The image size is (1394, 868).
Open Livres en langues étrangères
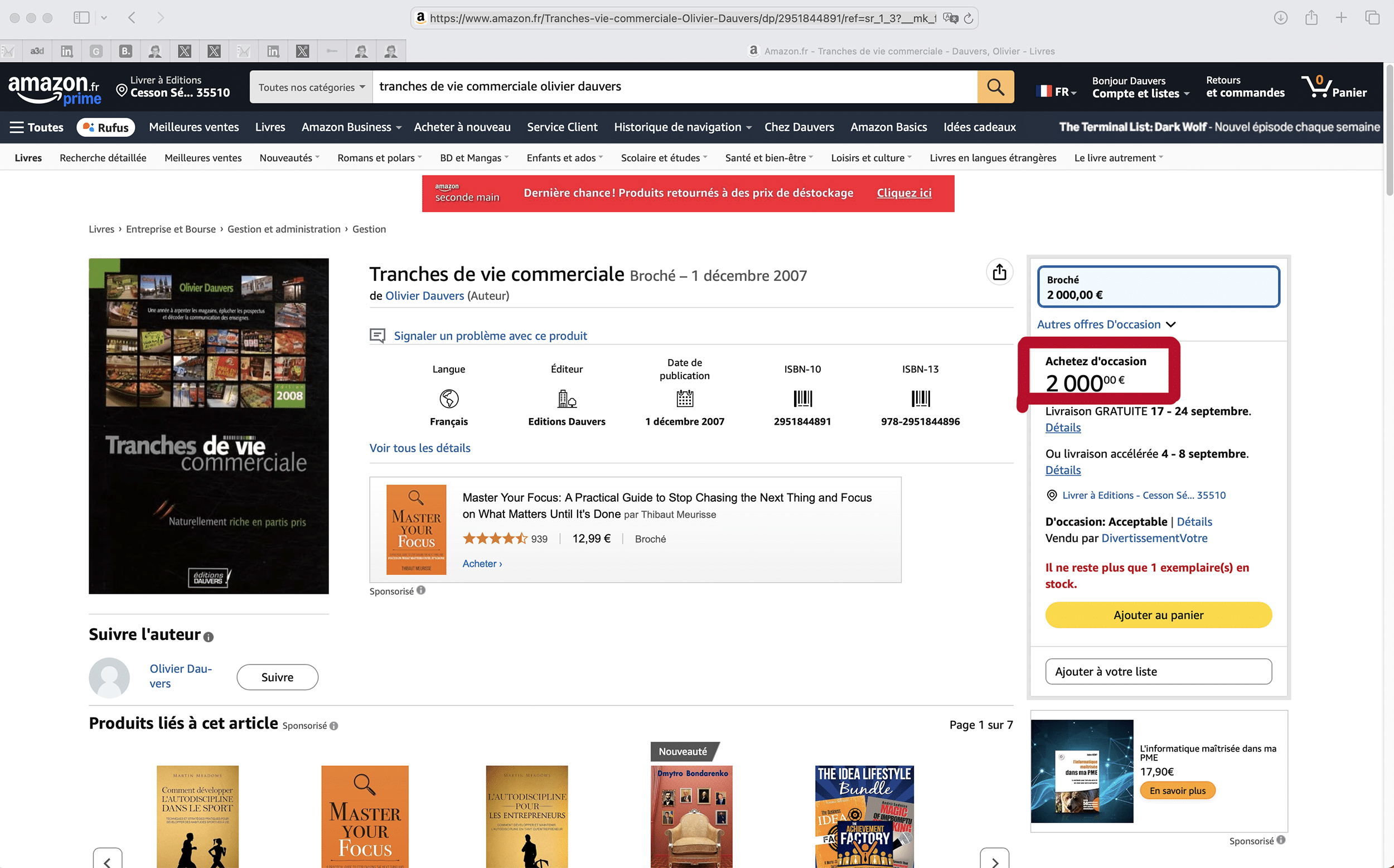993,158
